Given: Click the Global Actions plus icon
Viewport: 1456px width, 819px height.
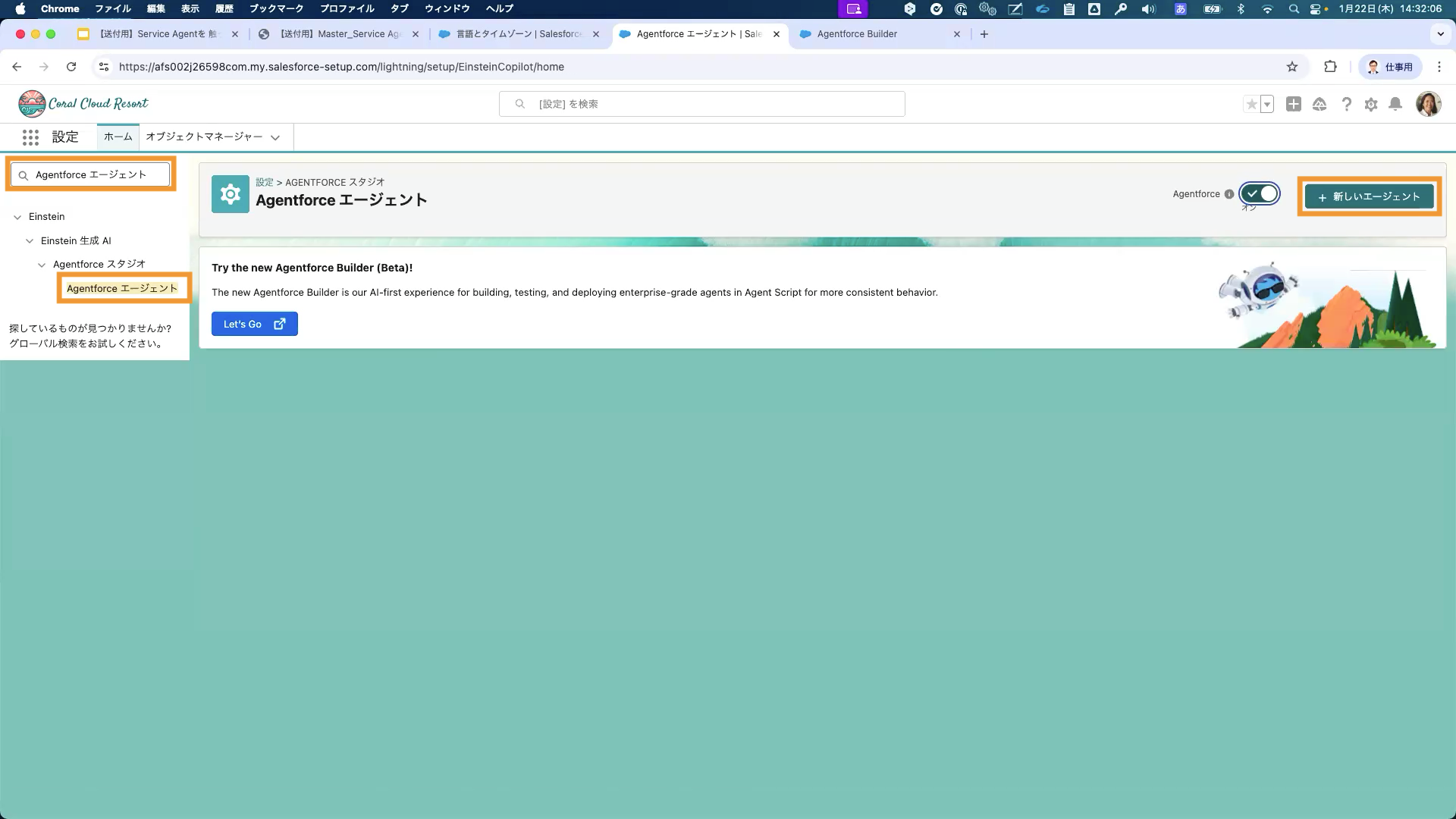Looking at the screenshot, I should (x=1294, y=104).
